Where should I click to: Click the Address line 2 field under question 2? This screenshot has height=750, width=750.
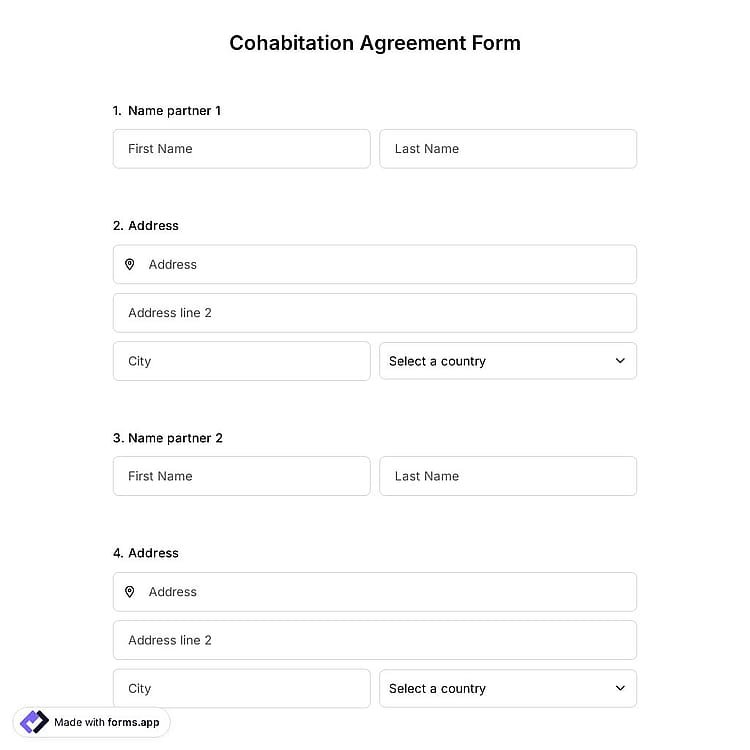point(375,313)
